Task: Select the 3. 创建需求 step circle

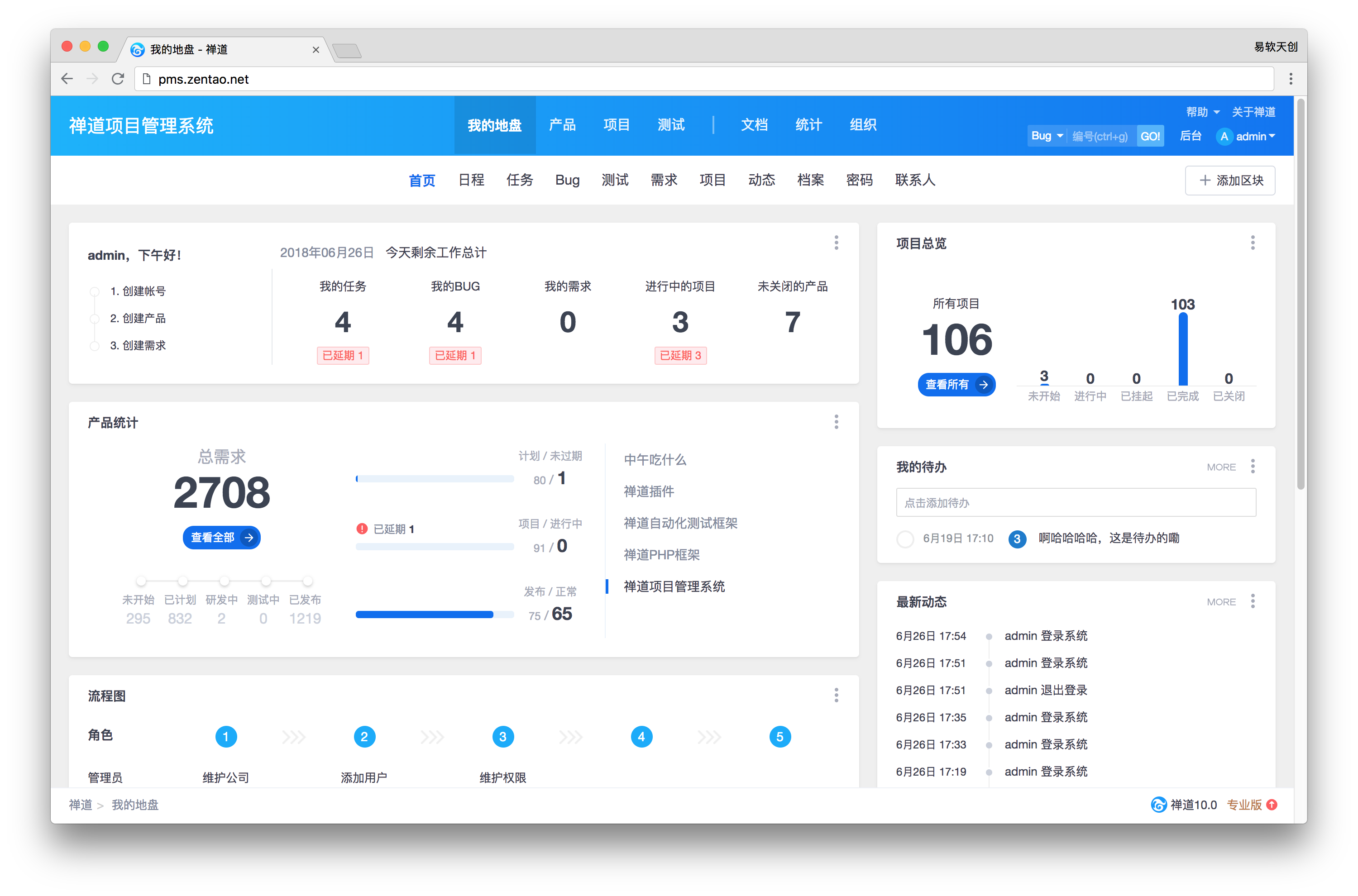Action: (x=94, y=346)
